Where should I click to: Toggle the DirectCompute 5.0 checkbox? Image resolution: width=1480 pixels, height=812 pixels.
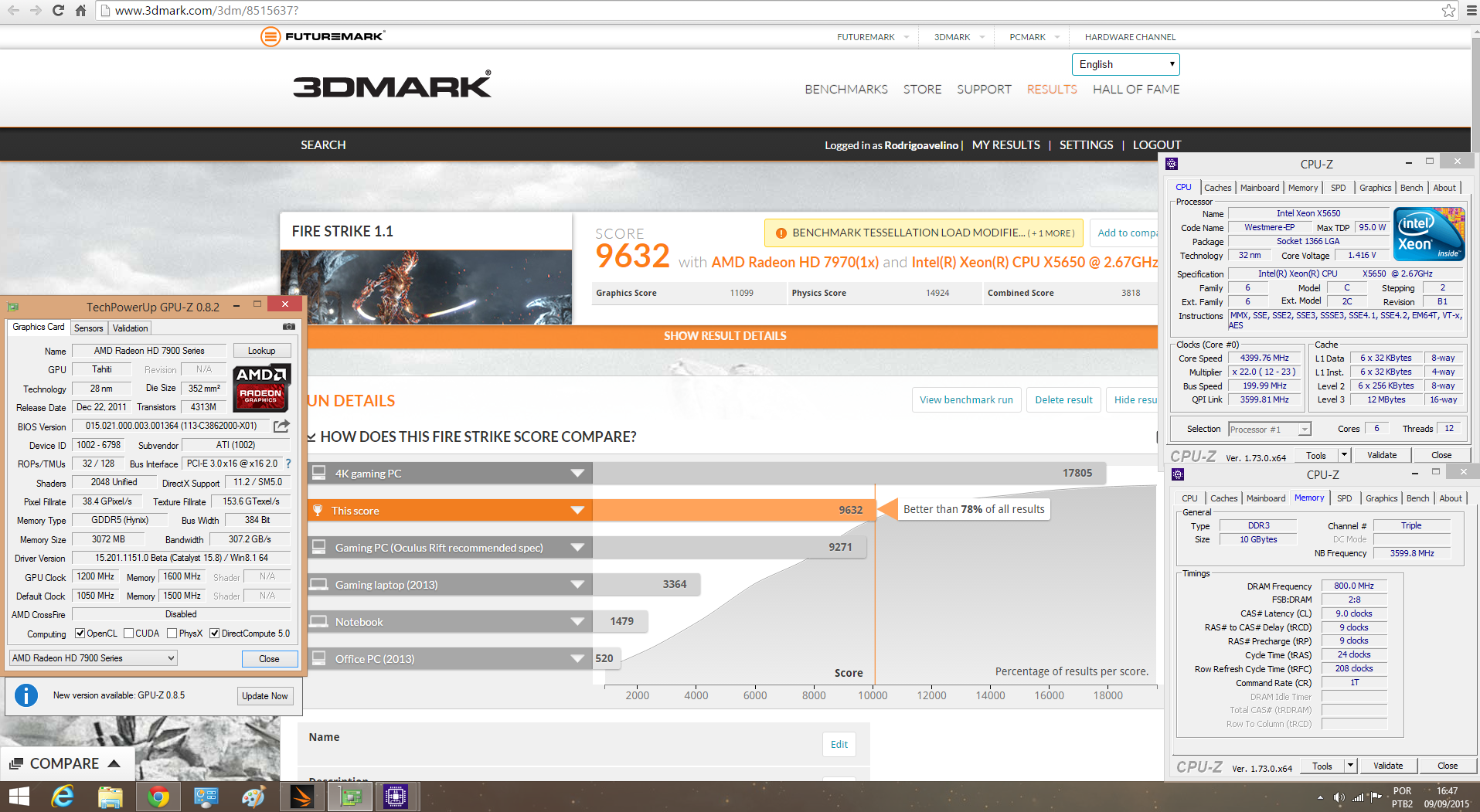coord(215,634)
